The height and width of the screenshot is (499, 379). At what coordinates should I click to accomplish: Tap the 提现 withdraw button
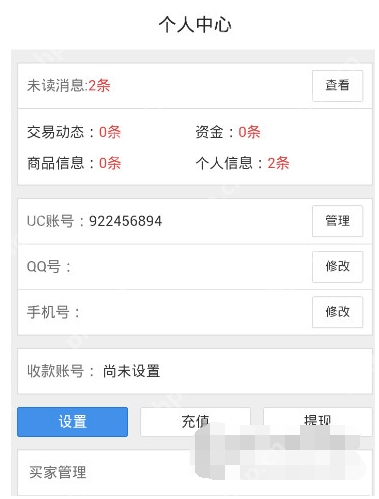pos(318,422)
